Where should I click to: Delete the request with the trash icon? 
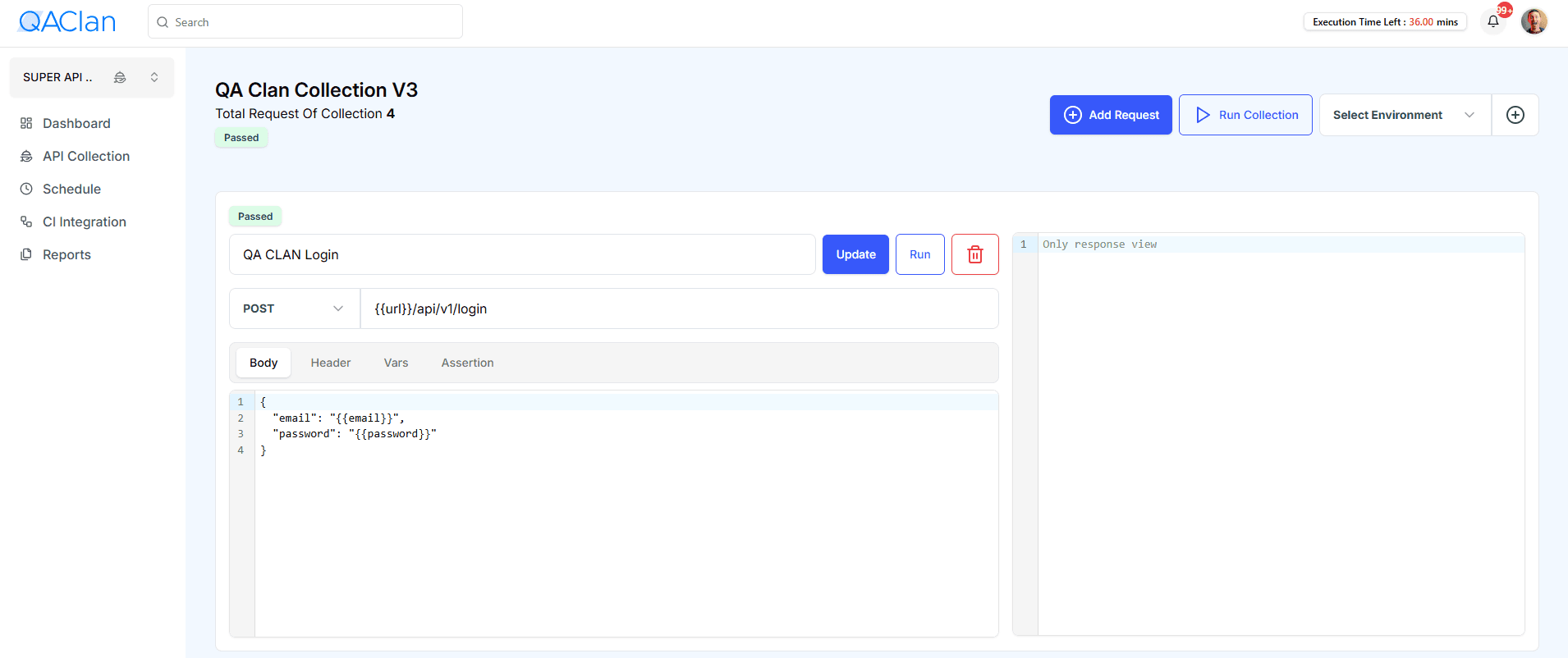pyautogui.click(x=975, y=254)
